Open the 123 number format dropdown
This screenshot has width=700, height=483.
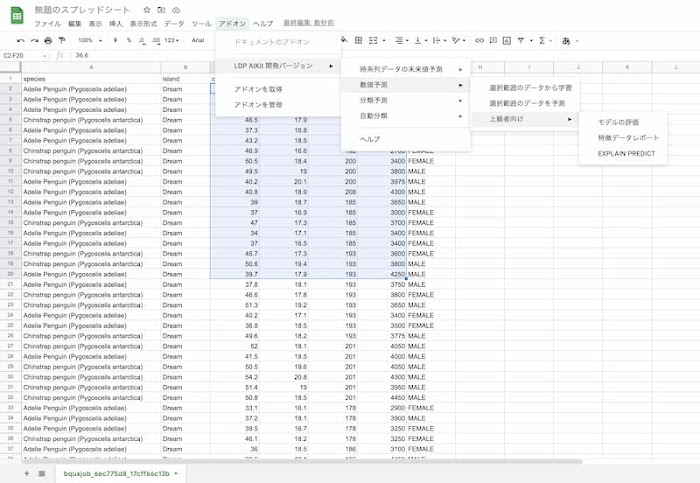click(171, 41)
